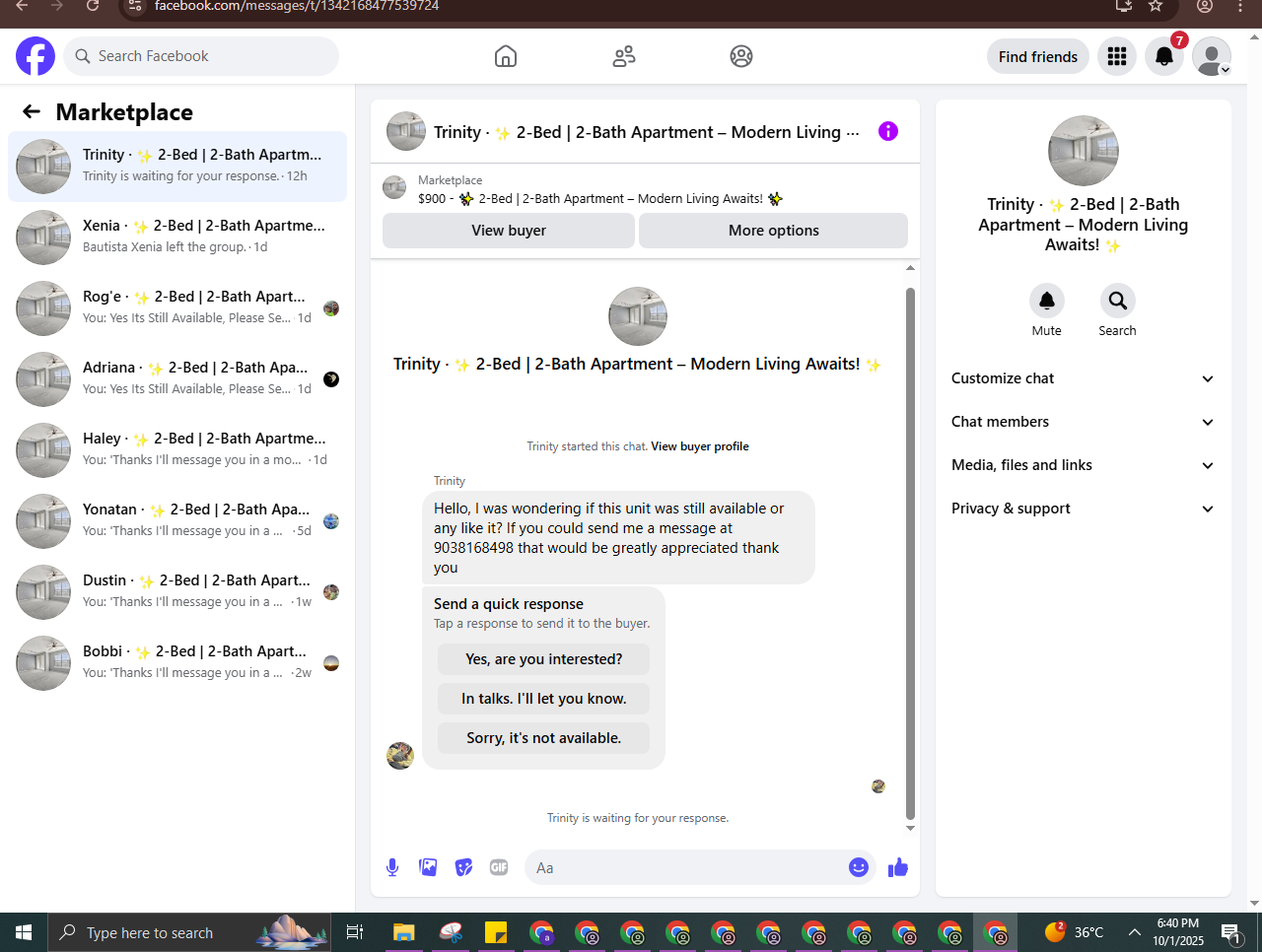
Task: Open the Groups icon in top navigation
Action: click(741, 56)
